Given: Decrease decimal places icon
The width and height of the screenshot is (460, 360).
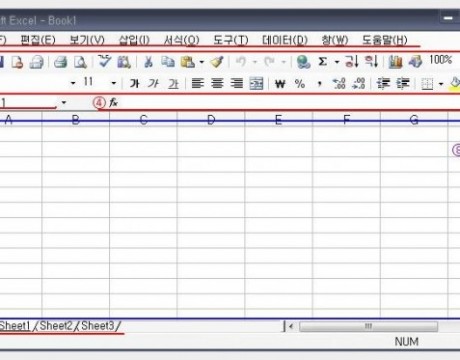Looking at the screenshot, I should (359, 83).
